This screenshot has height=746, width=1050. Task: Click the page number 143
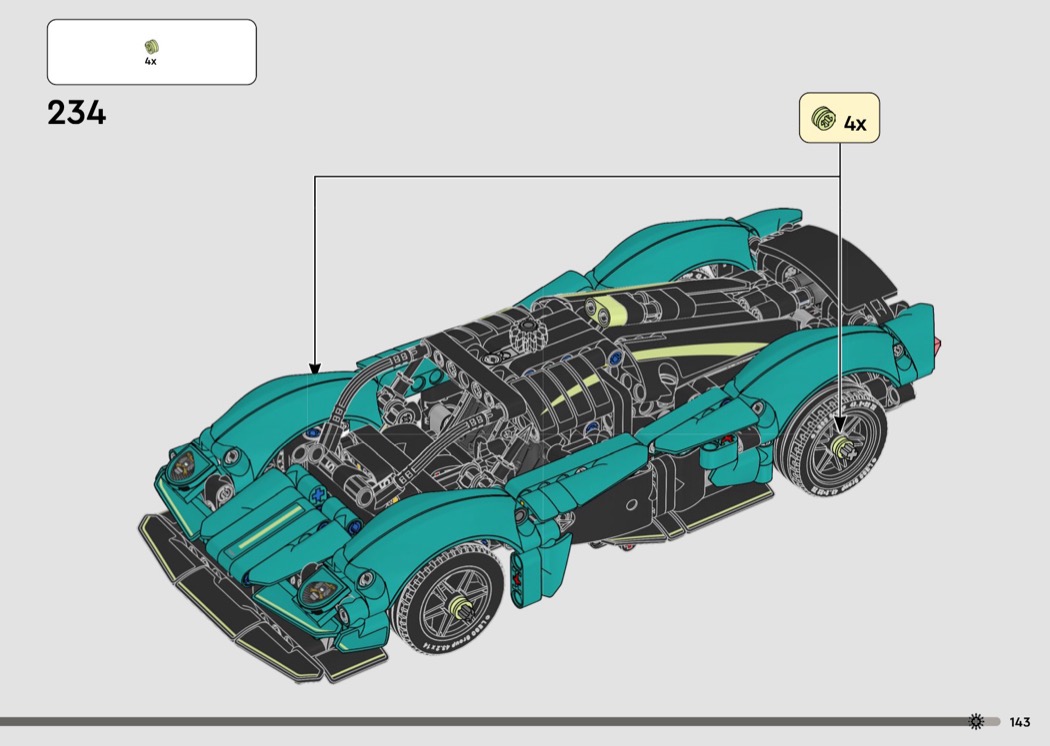coord(1019,722)
